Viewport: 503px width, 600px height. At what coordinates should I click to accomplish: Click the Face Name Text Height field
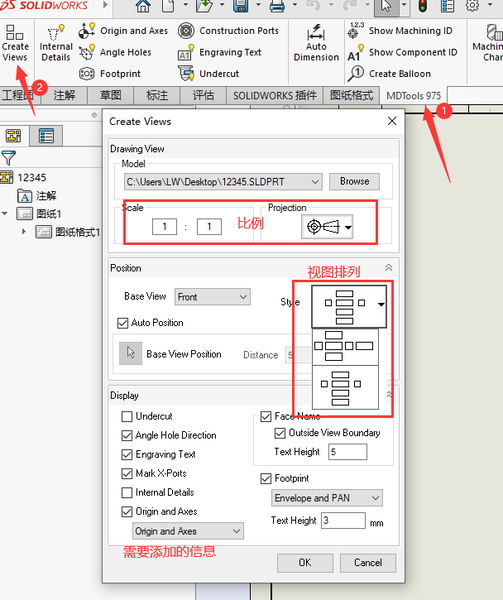click(348, 452)
